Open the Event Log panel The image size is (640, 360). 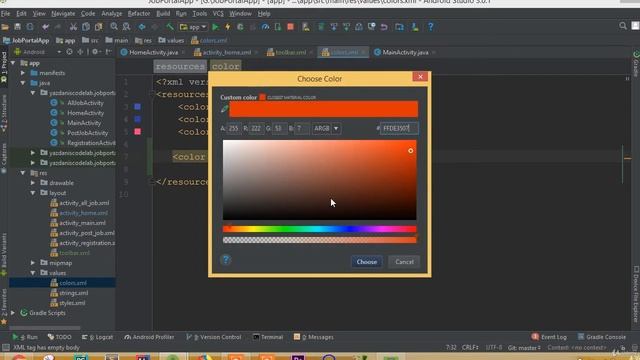(x=549, y=337)
